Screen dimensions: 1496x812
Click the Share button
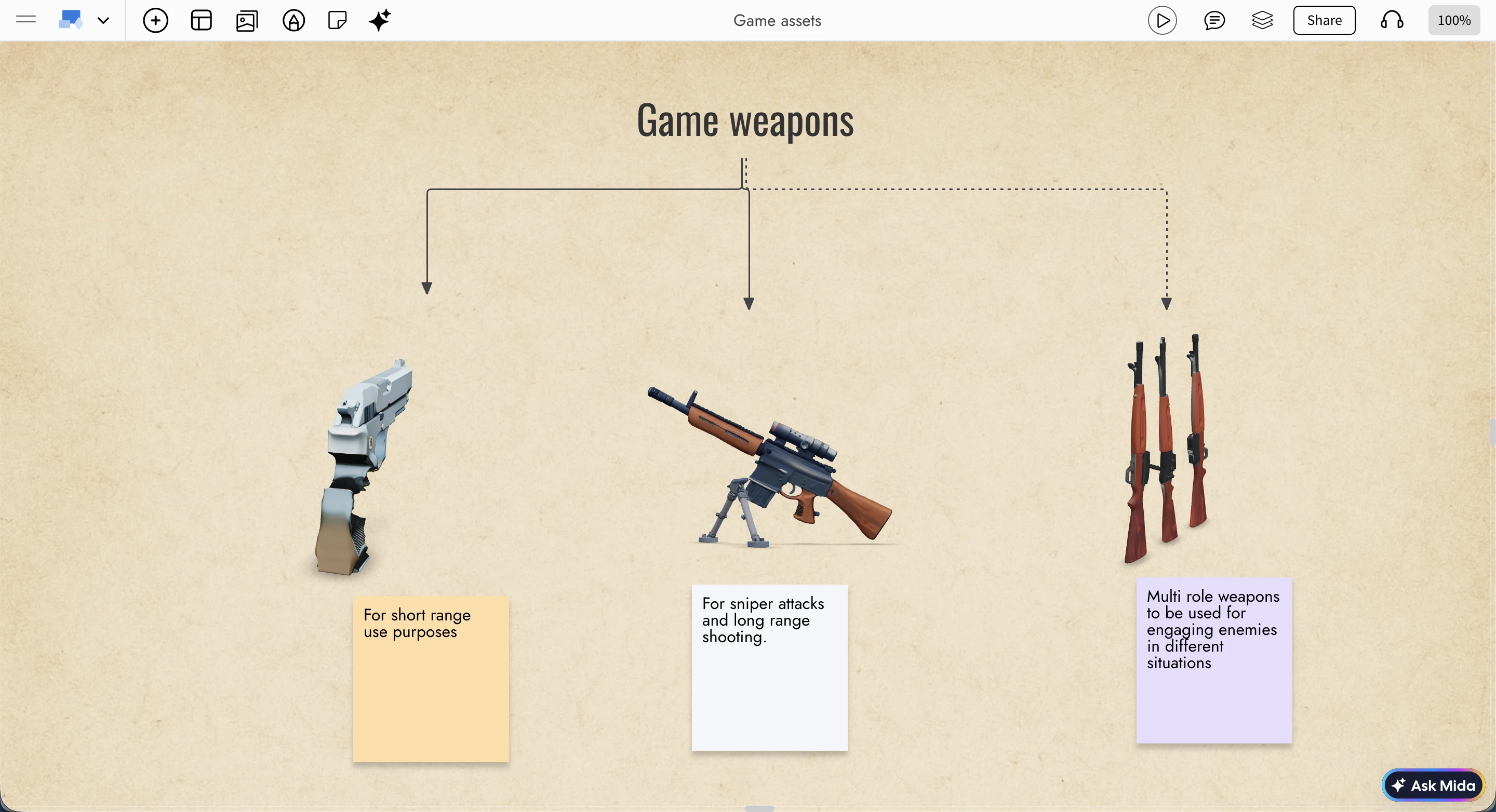click(1324, 20)
